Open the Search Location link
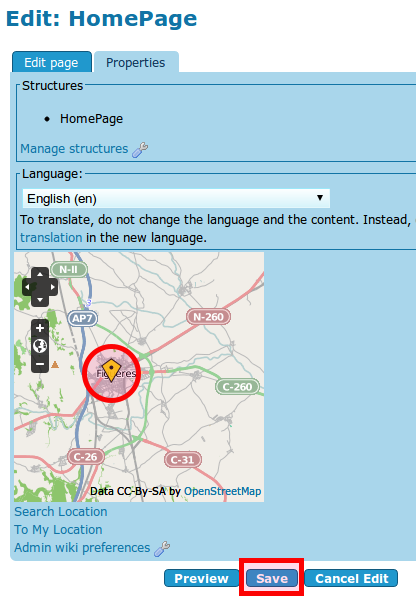 point(61,512)
